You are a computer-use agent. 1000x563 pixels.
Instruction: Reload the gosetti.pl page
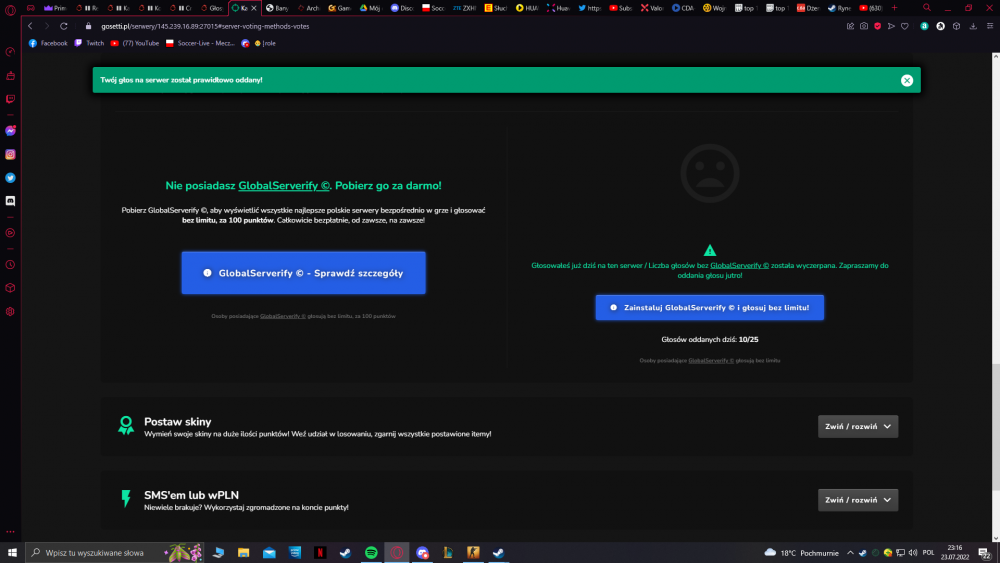[64, 26]
